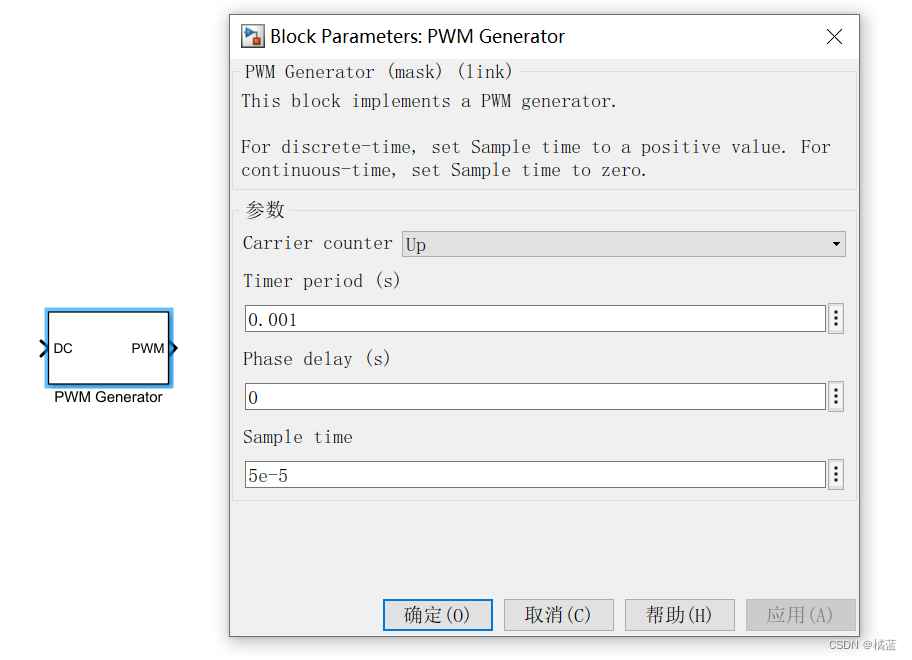Click the 应用(A) apply button
This screenshot has height=660, width=912.
pos(800,615)
